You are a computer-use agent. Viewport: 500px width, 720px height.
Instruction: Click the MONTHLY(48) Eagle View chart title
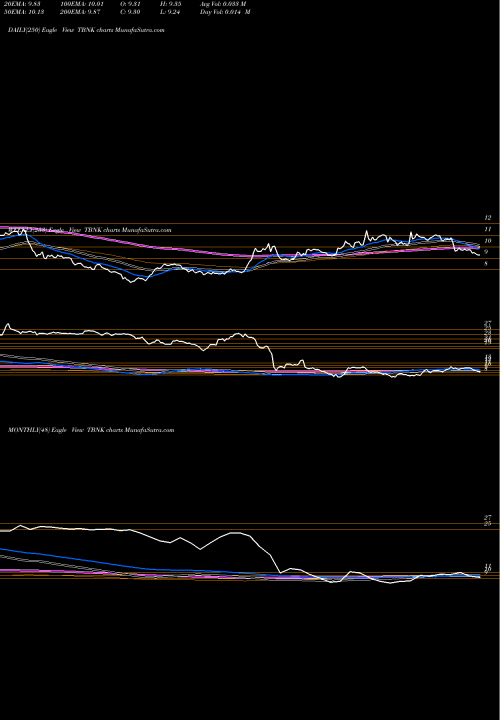(x=91, y=430)
